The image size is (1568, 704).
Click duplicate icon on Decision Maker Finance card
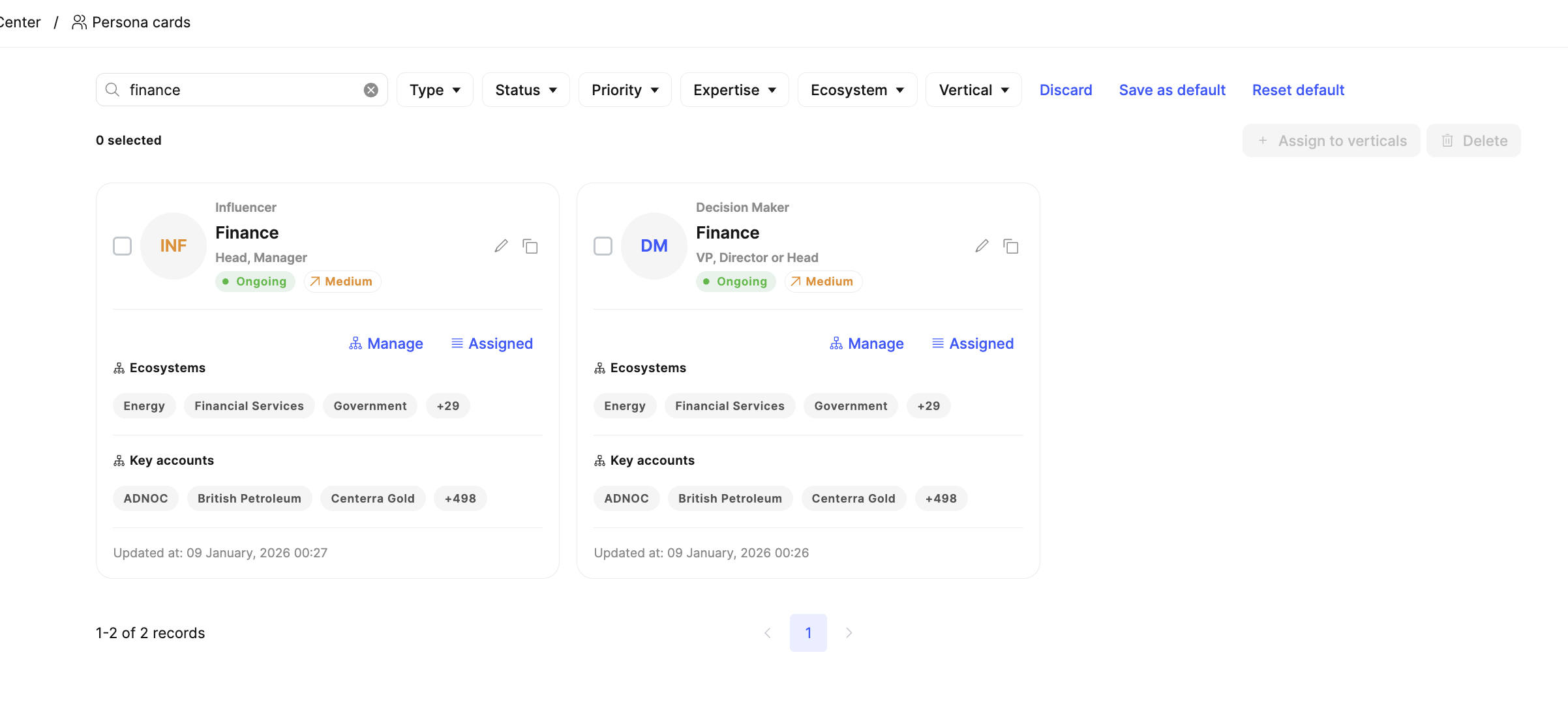click(1011, 246)
